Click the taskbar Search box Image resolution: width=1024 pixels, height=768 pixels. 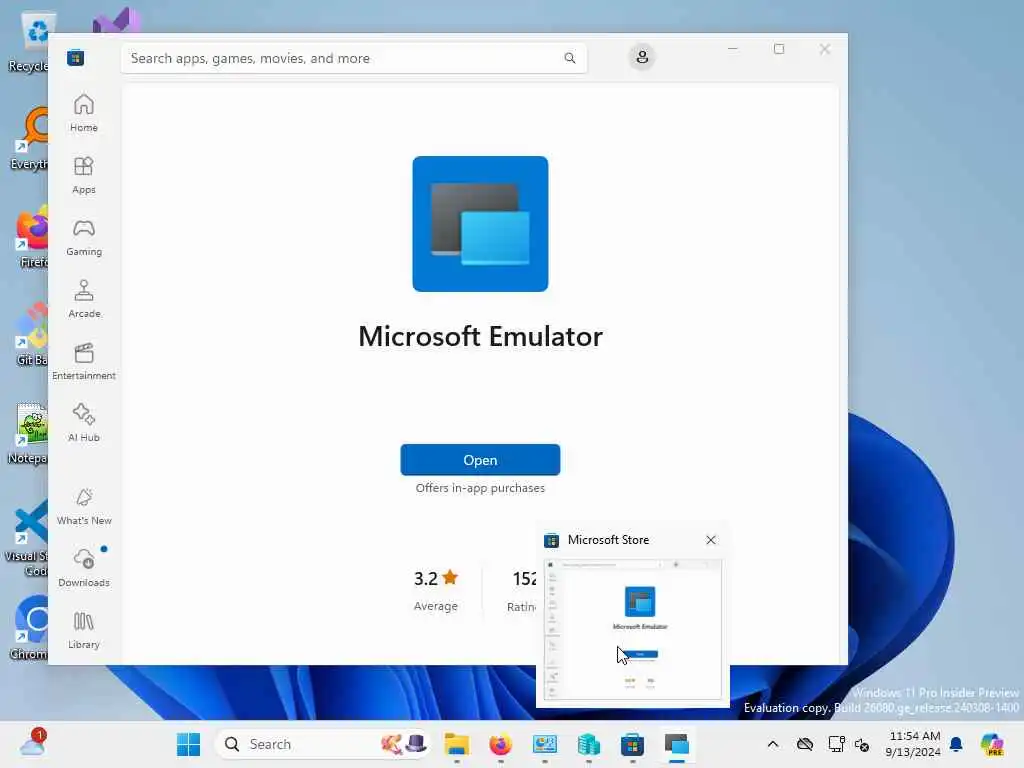tap(323, 744)
